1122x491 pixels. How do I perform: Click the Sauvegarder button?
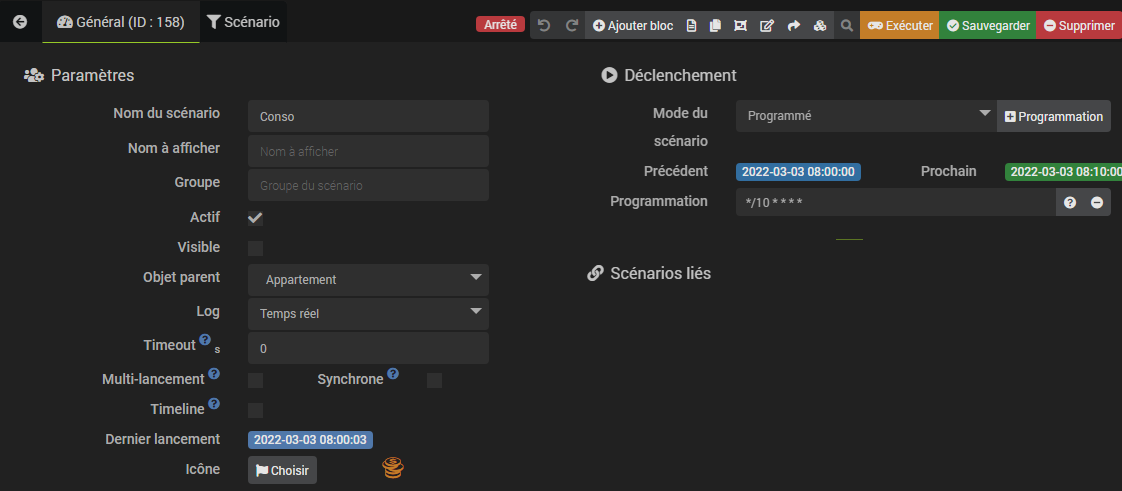(x=988, y=25)
